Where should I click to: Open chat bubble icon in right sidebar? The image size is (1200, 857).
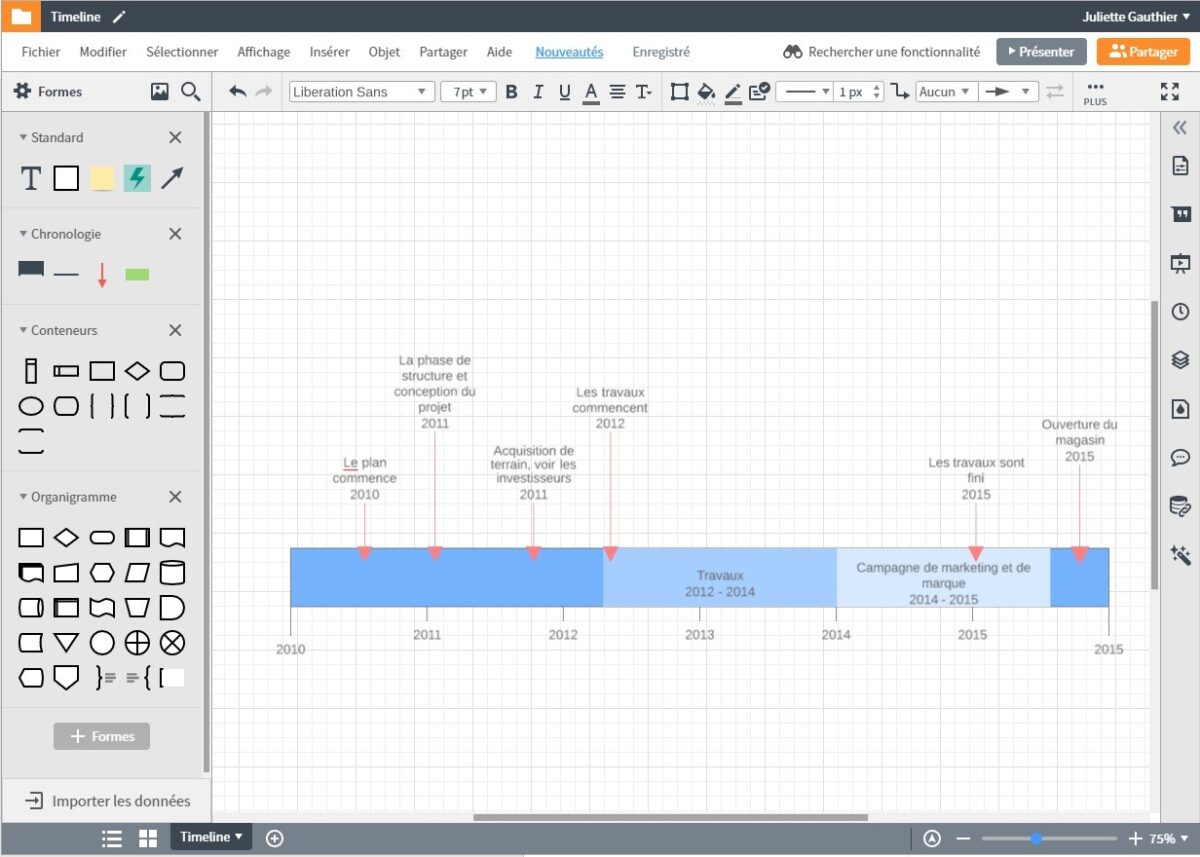coord(1180,458)
